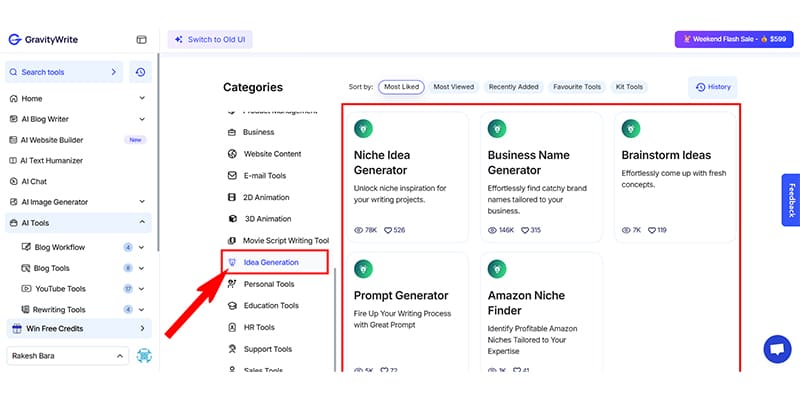Like the Brainstorm Ideas heart icon
Screen dimensions: 800x400
(652, 230)
